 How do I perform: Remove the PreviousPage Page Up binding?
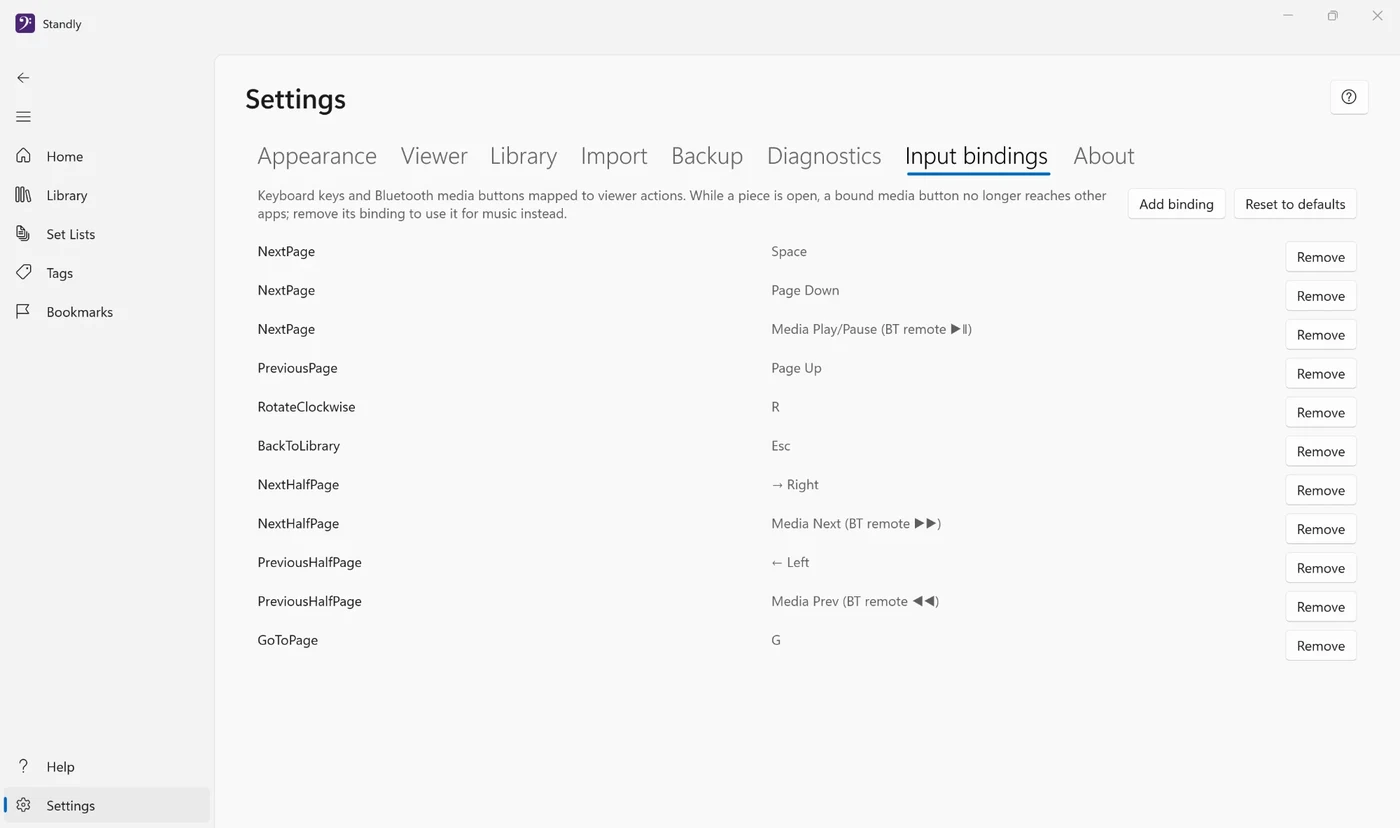pos(1321,374)
